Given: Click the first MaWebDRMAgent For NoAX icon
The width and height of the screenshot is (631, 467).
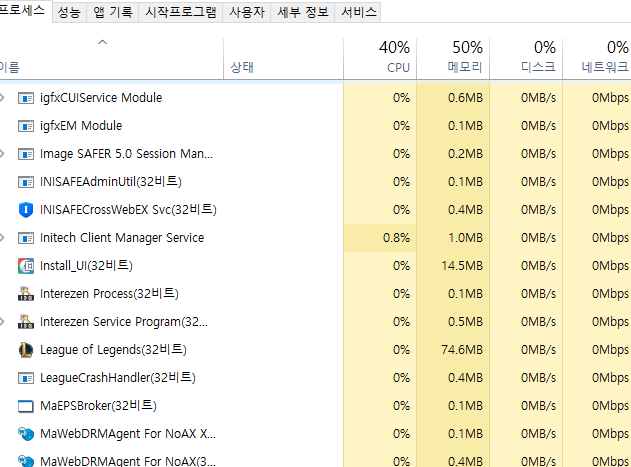Looking at the screenshot, I should [x=26, y=434].
